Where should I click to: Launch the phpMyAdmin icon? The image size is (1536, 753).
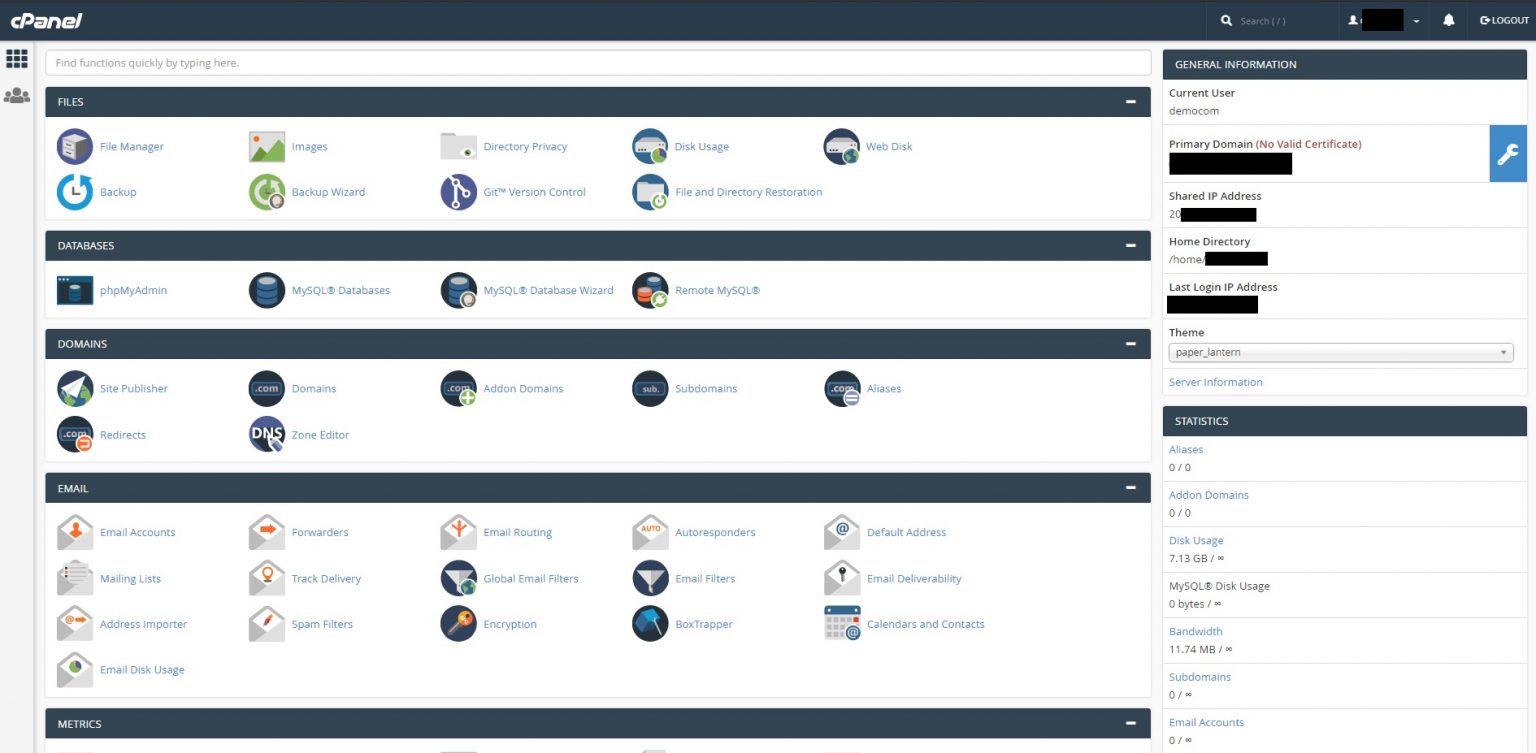point(75,290)
